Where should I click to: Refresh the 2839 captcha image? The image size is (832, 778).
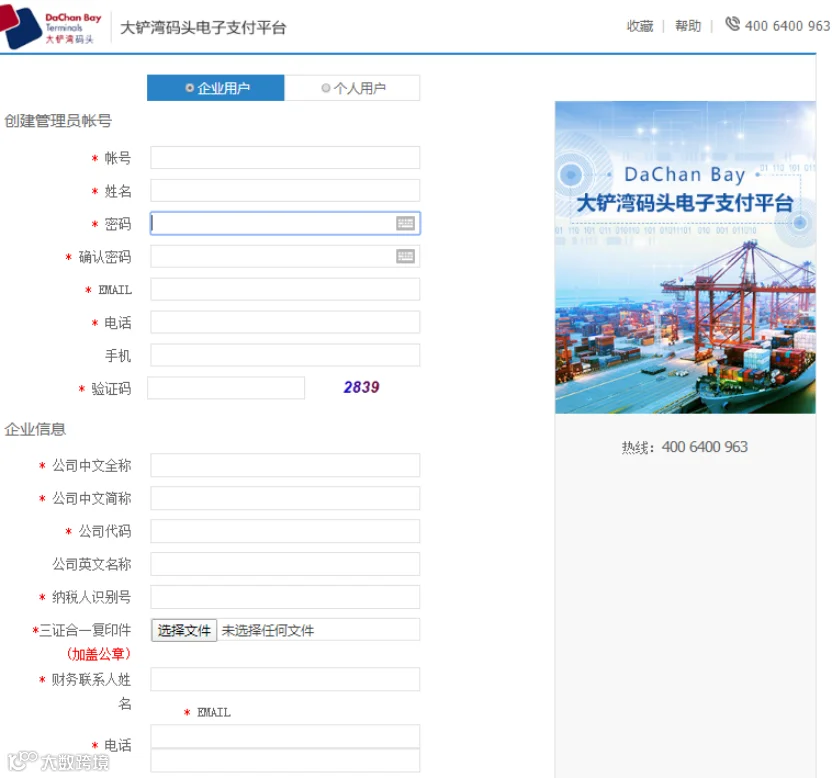(361, 387)
